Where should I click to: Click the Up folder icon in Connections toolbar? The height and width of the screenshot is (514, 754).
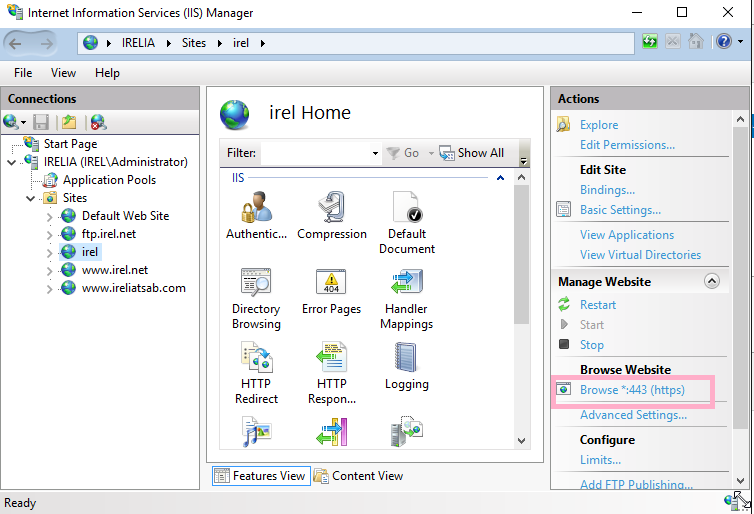pyautogui.click(x=69, y=122)
